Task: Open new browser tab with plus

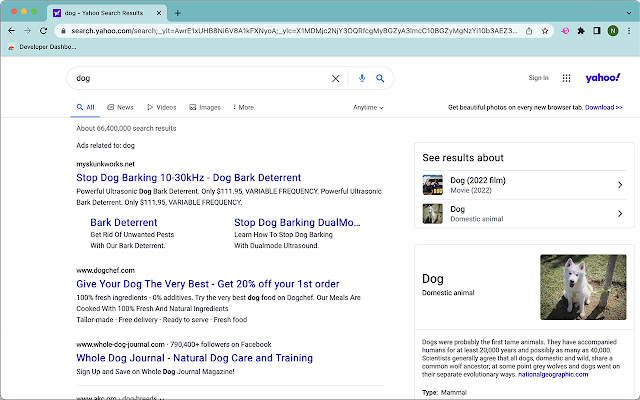Action: point(178,13)
